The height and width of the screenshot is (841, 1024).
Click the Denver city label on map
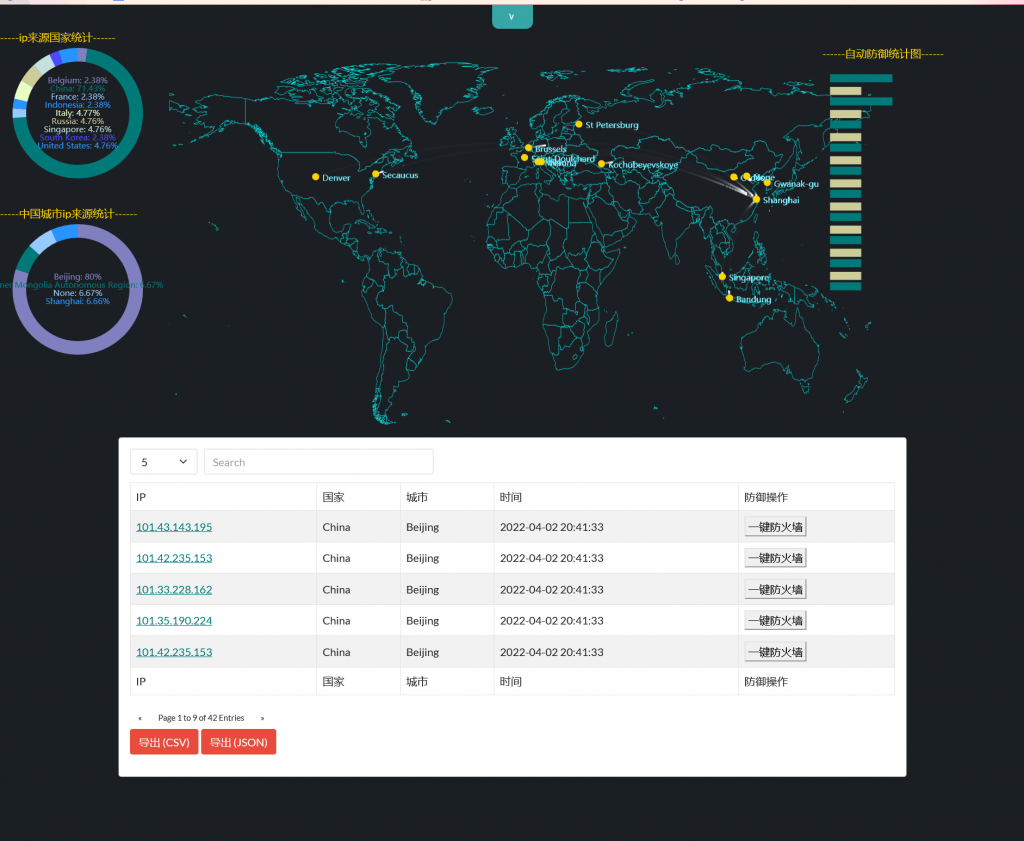point(336,178)
